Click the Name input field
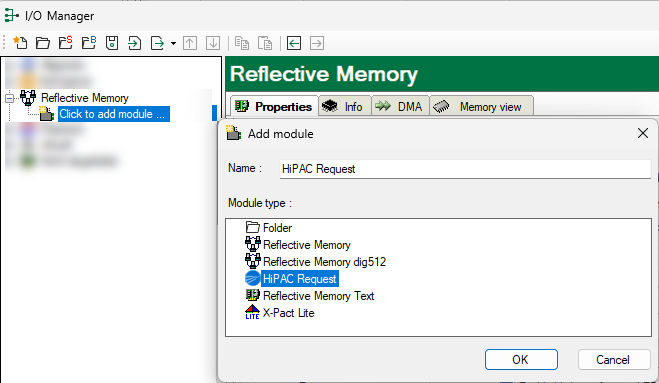This screenshot has height=383, width=659. point(465,169)
